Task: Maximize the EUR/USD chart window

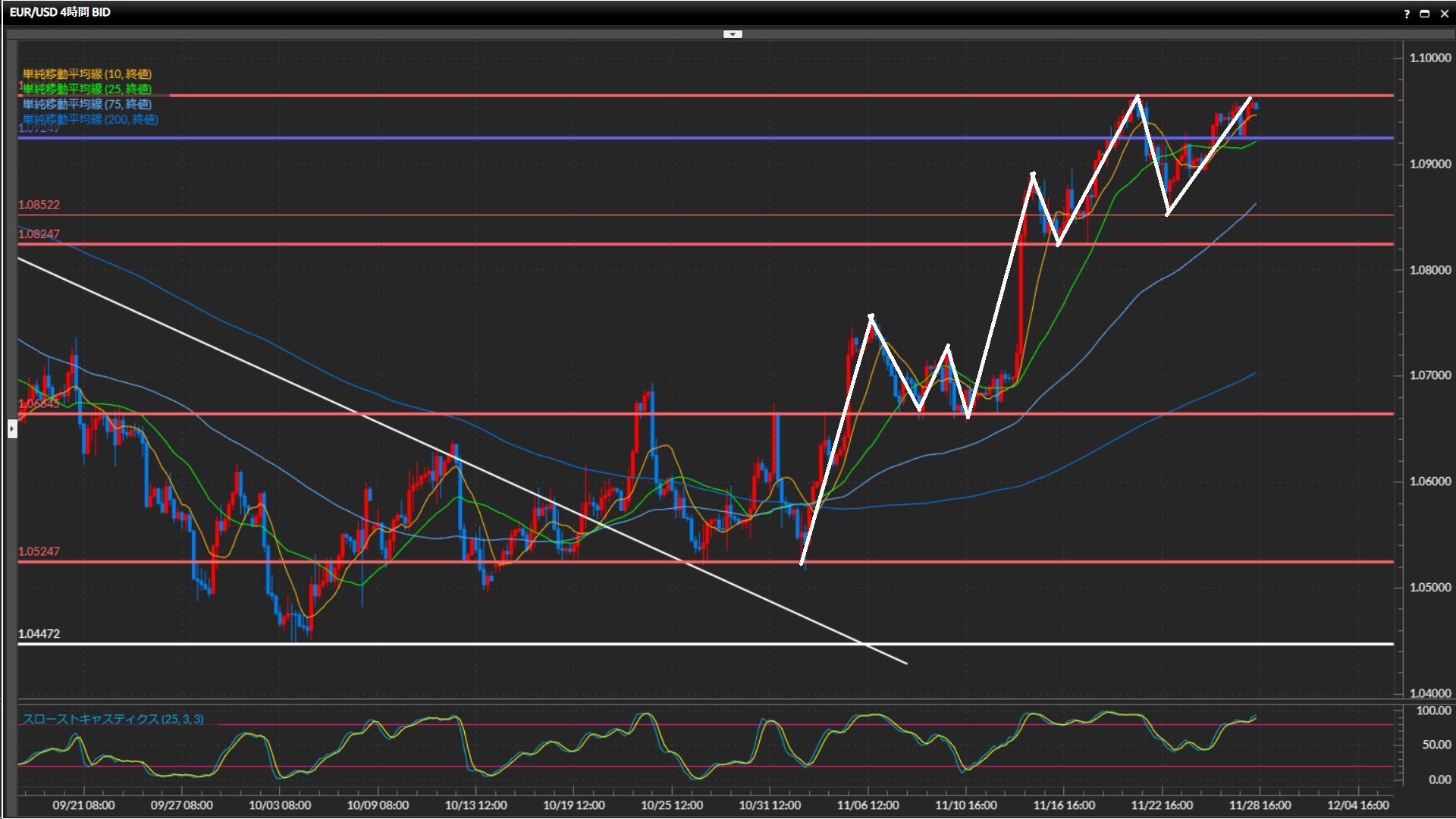Action: click(x=1425, y=14)
